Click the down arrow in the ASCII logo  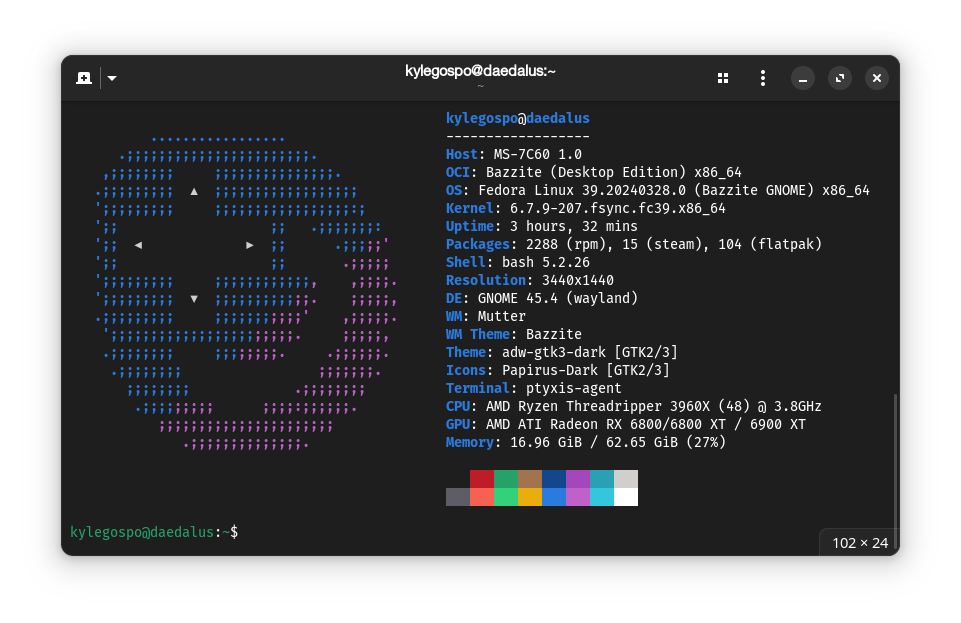[194, 299]
